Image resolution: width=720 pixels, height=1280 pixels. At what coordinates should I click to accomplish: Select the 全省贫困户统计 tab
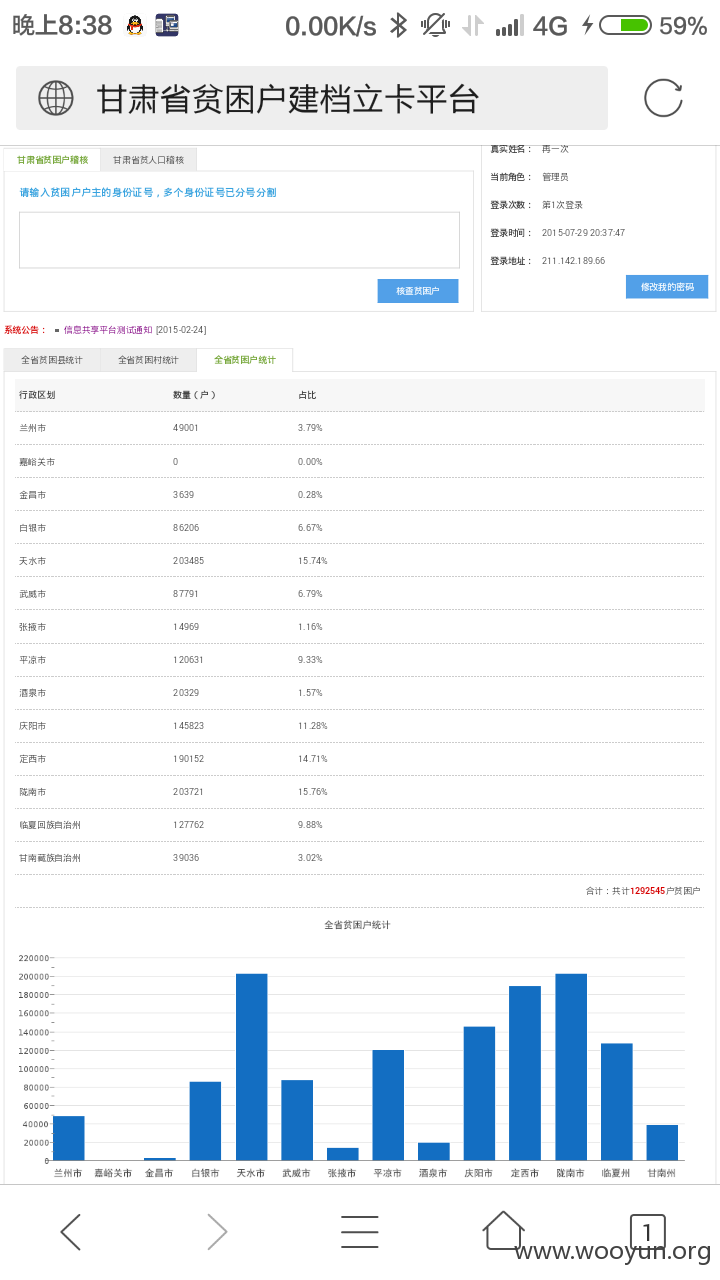point(245,360)
